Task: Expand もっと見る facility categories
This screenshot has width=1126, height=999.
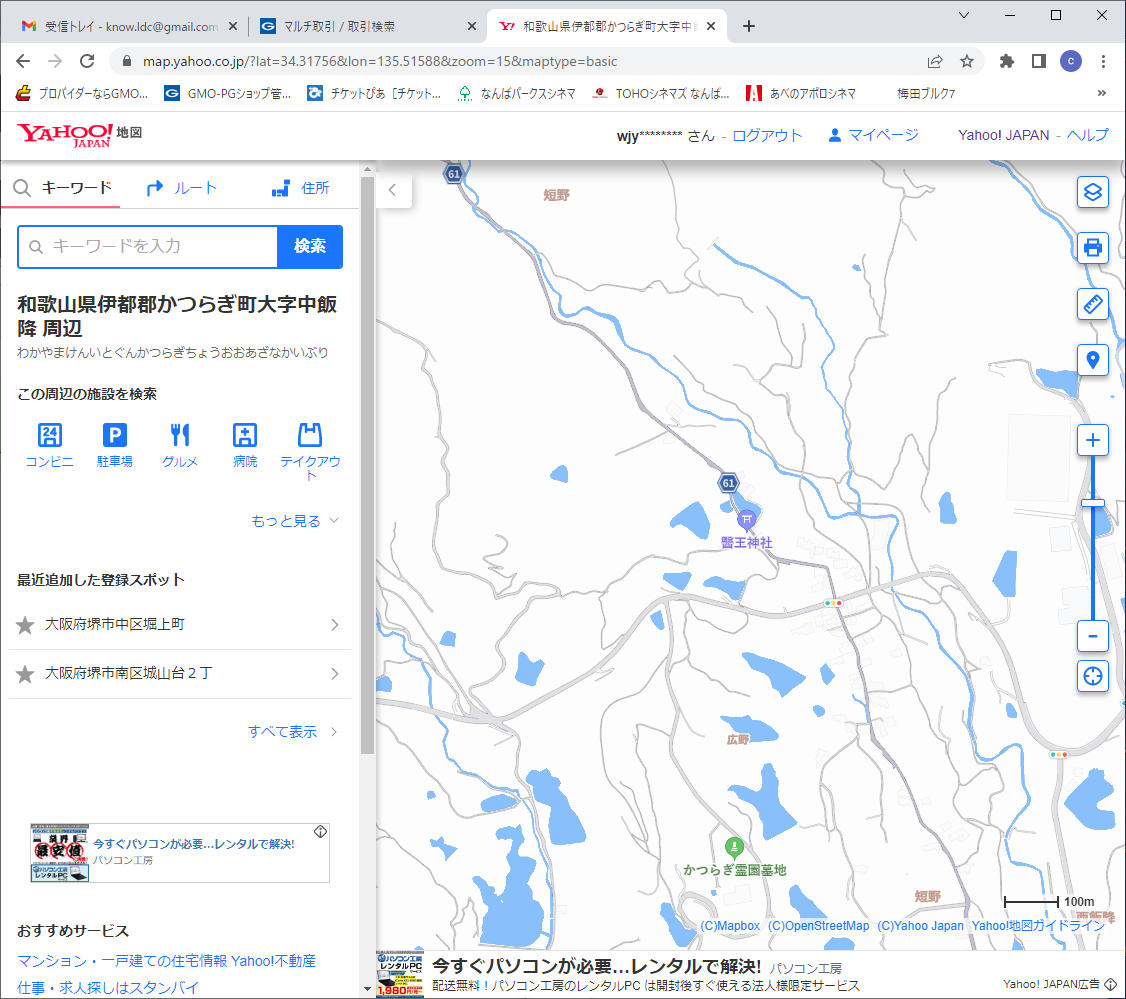Action: (x=296, y=521)
